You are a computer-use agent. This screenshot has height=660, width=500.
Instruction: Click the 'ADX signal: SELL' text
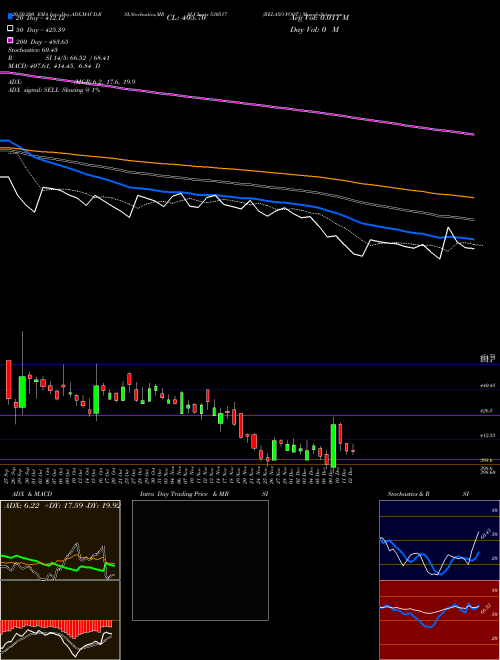coord(34,90)
